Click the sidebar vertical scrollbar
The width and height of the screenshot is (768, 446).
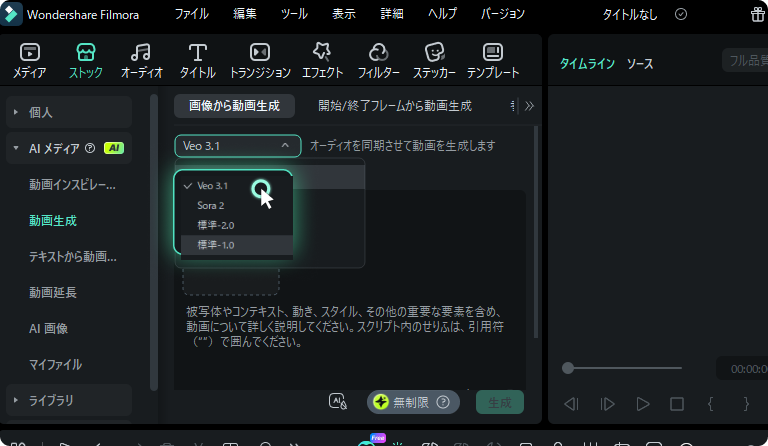pos(154,242)
